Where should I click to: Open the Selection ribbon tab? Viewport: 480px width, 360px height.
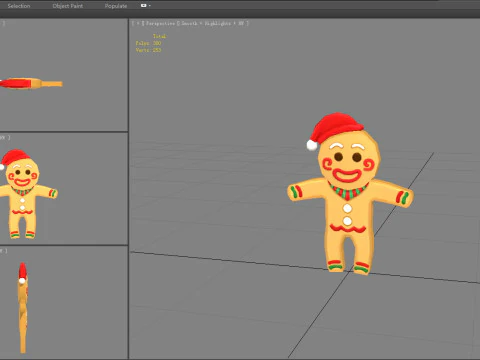point(19,6)
